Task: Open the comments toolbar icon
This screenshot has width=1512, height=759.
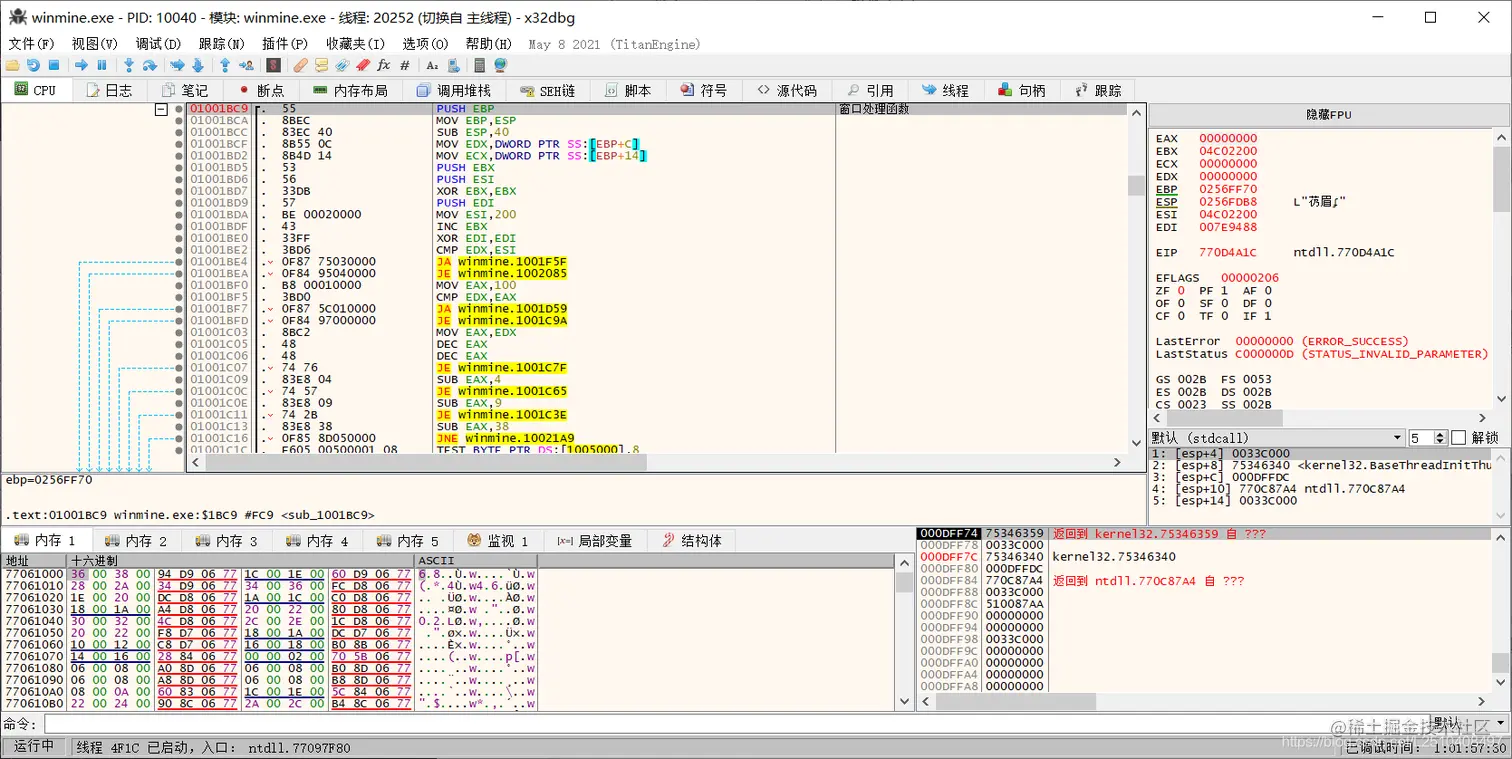Action: point(321,65)
